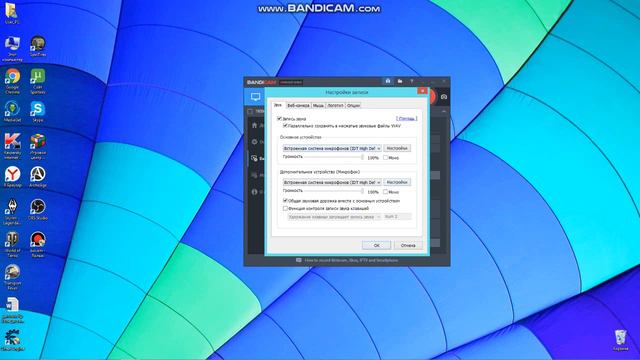
Task: Open settings for the primary sound device
Action: click(x=397, y=148)
